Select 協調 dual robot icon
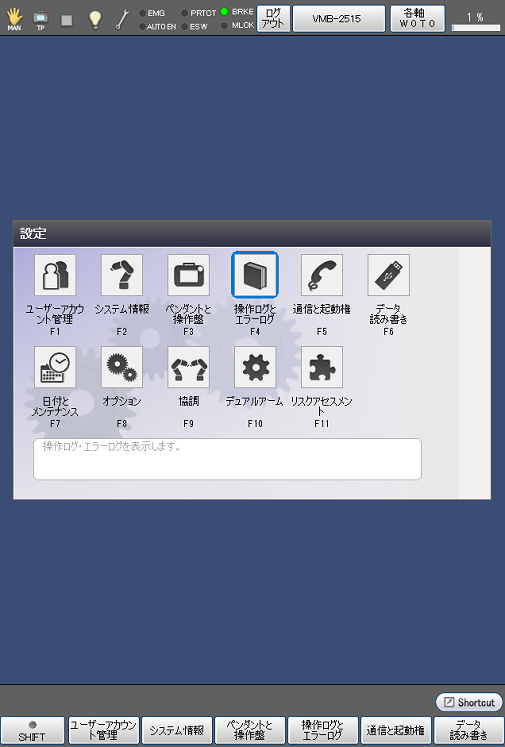This screenshot has width=505, height=747. pos(188,367)
